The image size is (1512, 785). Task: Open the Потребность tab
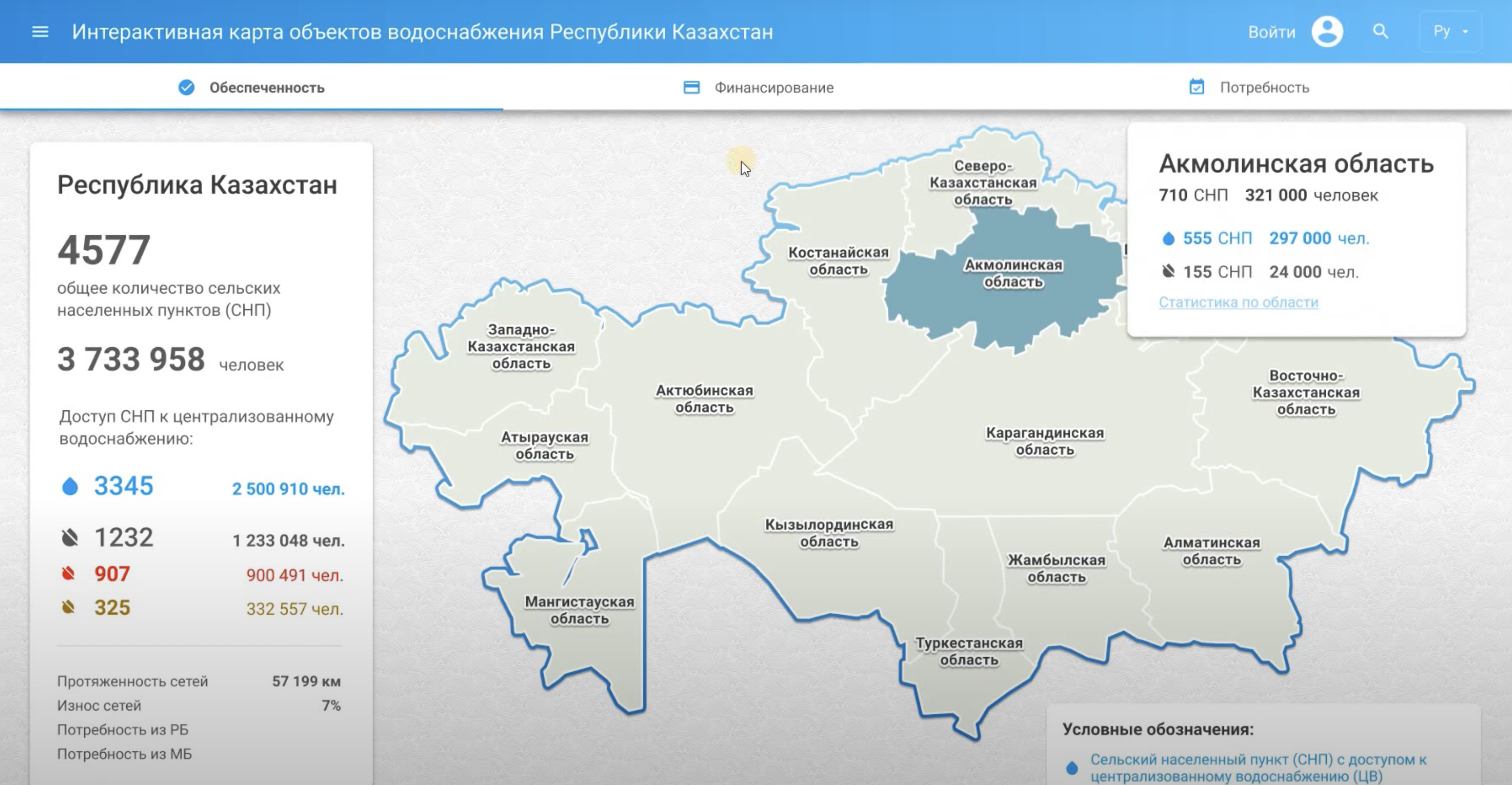[x=1264, y=87]
